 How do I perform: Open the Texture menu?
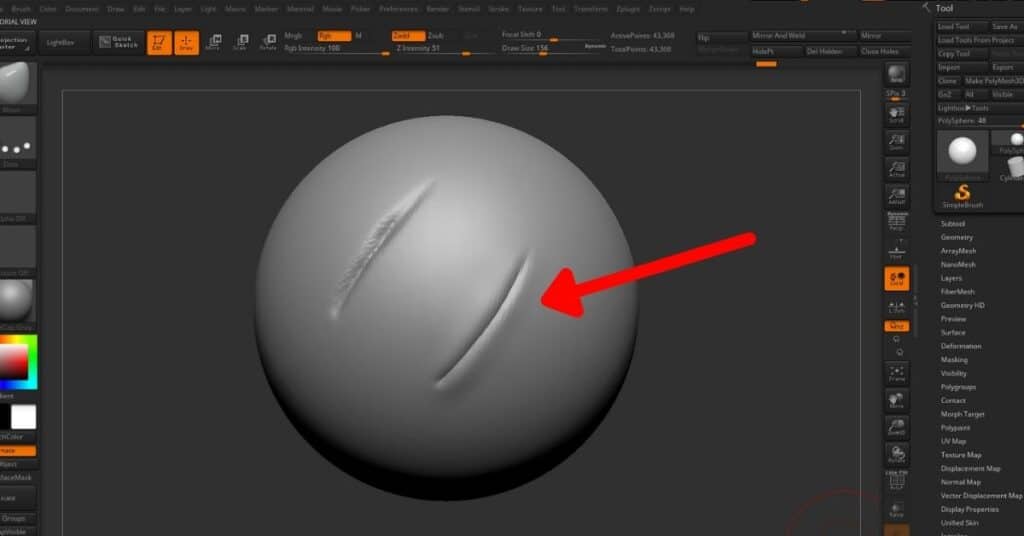(x=530, y=9)
